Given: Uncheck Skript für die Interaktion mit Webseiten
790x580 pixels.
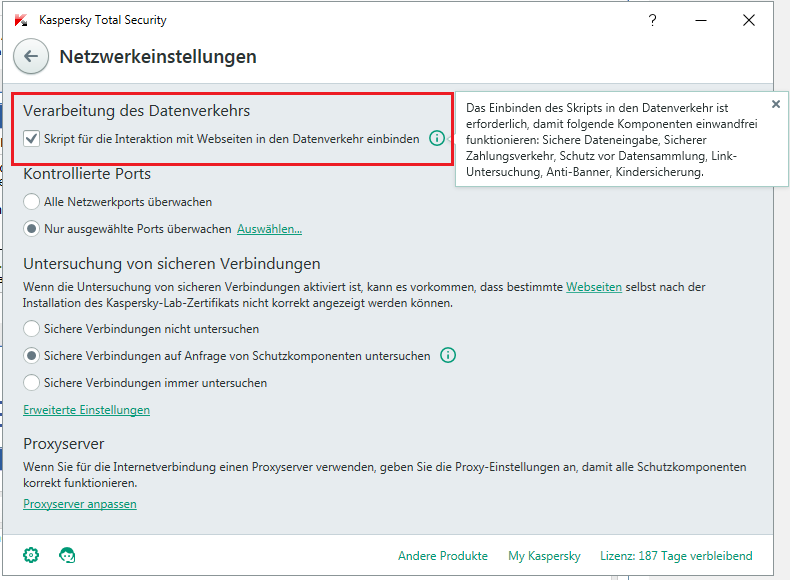Looking at the screenshot, I should click(x=31, y=139).
